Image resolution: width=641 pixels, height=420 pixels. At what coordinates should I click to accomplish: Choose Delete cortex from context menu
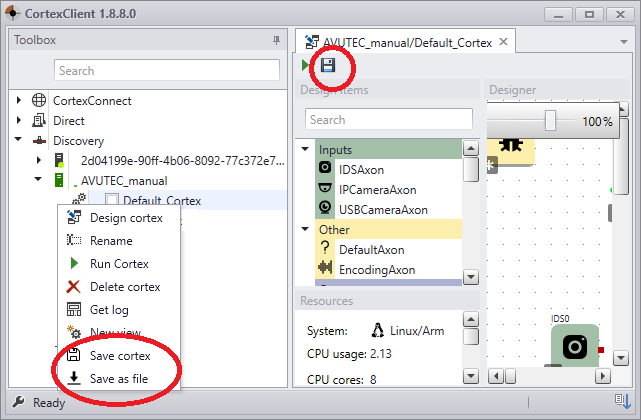click(119, 286)
